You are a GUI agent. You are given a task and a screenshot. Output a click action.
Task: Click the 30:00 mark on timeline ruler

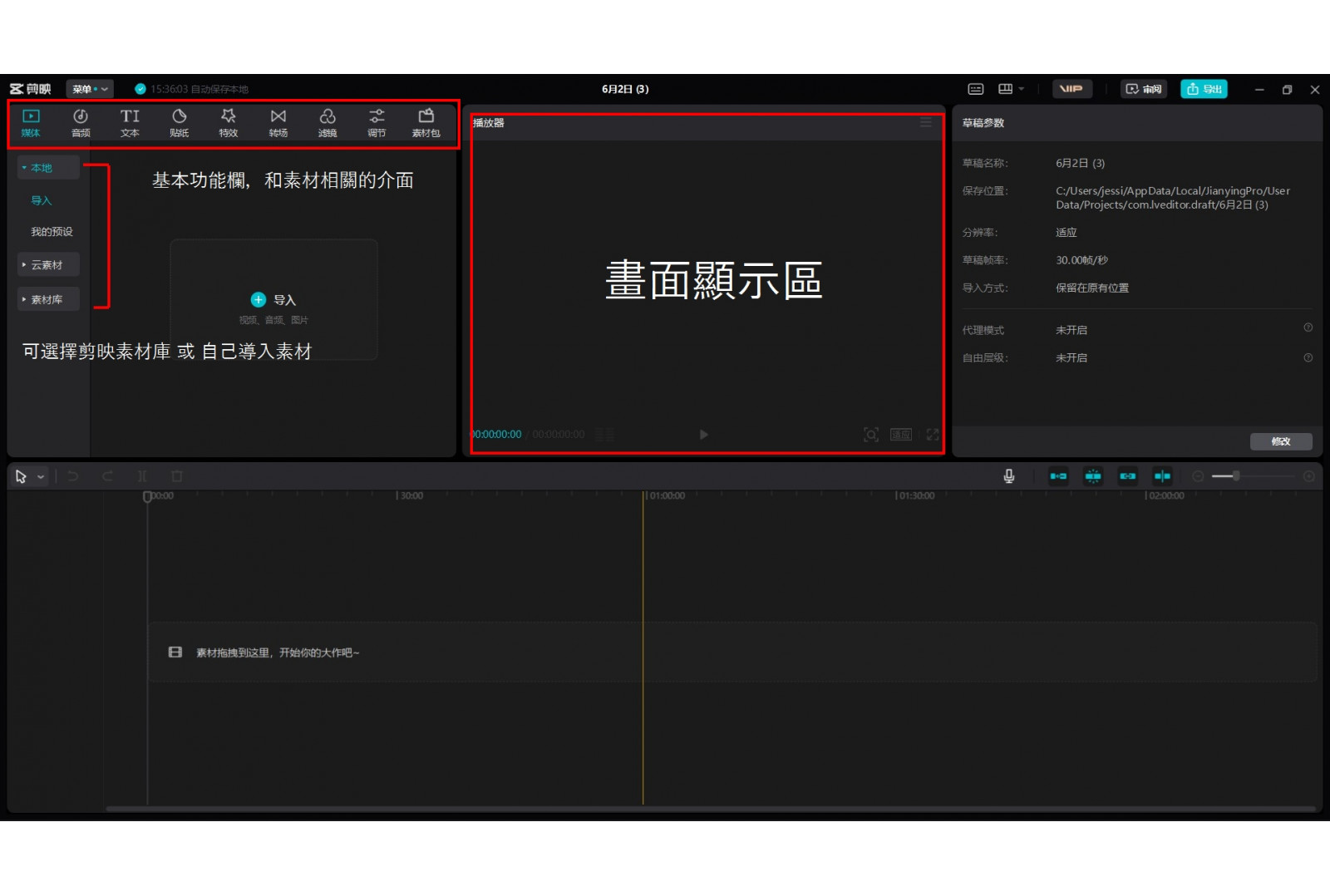(410, 496)
